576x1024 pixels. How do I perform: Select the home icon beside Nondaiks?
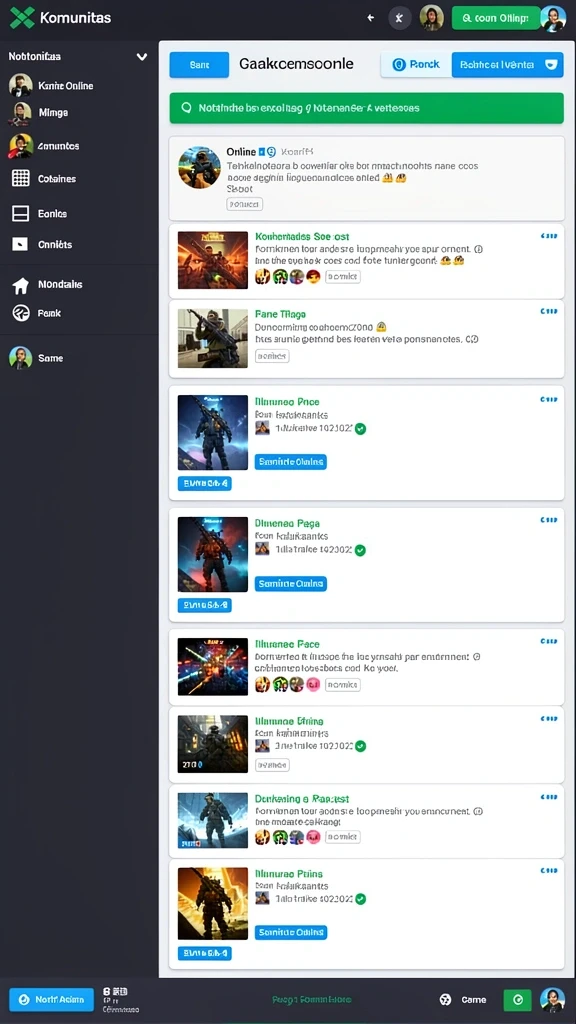[21, 285]
